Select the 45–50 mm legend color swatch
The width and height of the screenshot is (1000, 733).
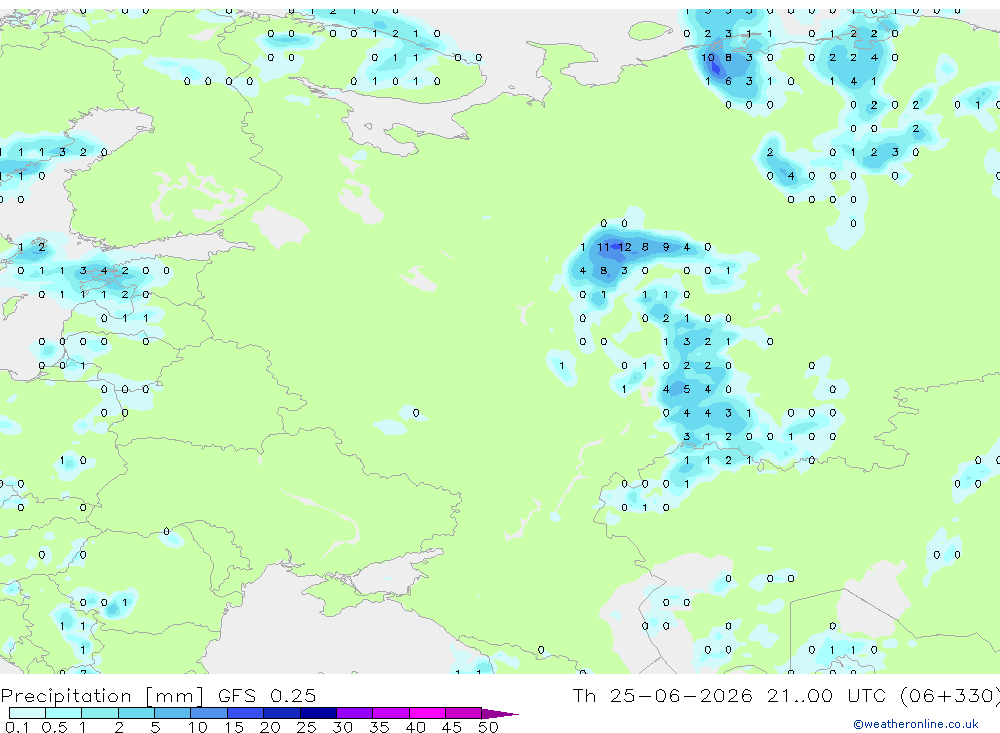tap(463, 713)
